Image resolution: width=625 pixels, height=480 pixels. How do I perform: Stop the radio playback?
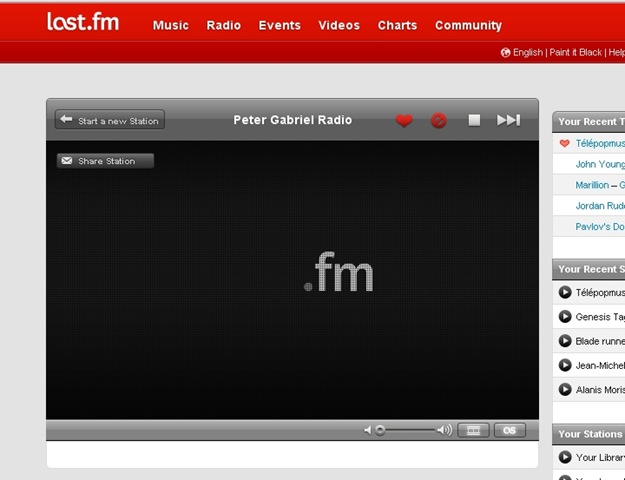pyautogui.click(x=474, y=120)
